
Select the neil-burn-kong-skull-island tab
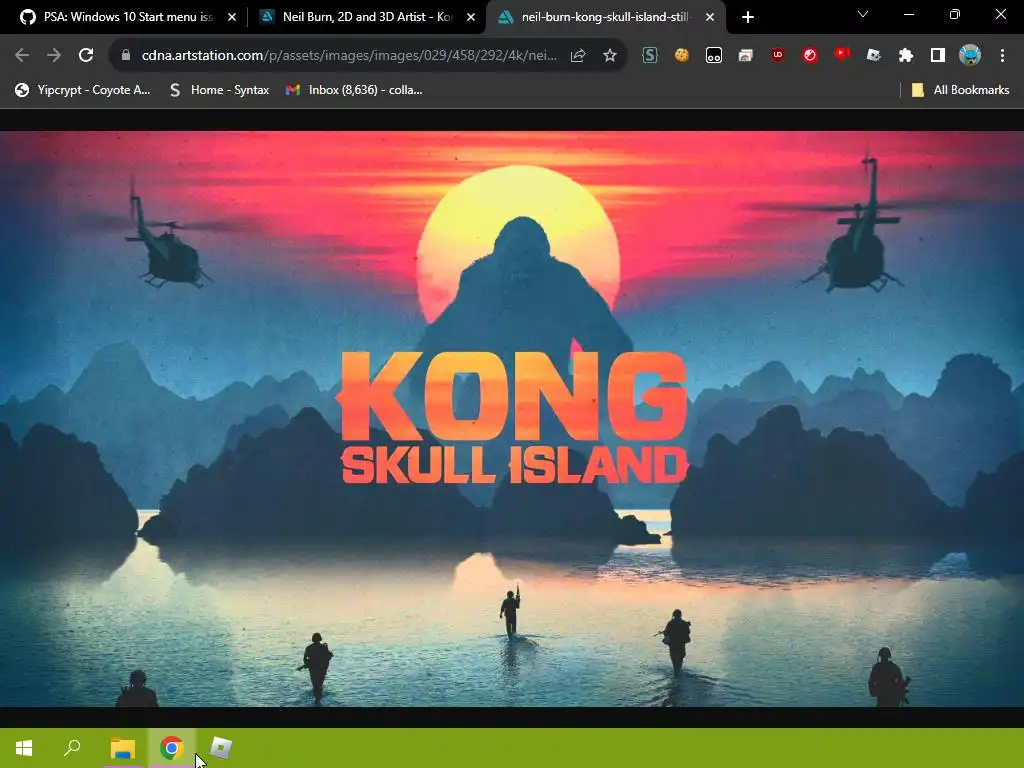605,17
